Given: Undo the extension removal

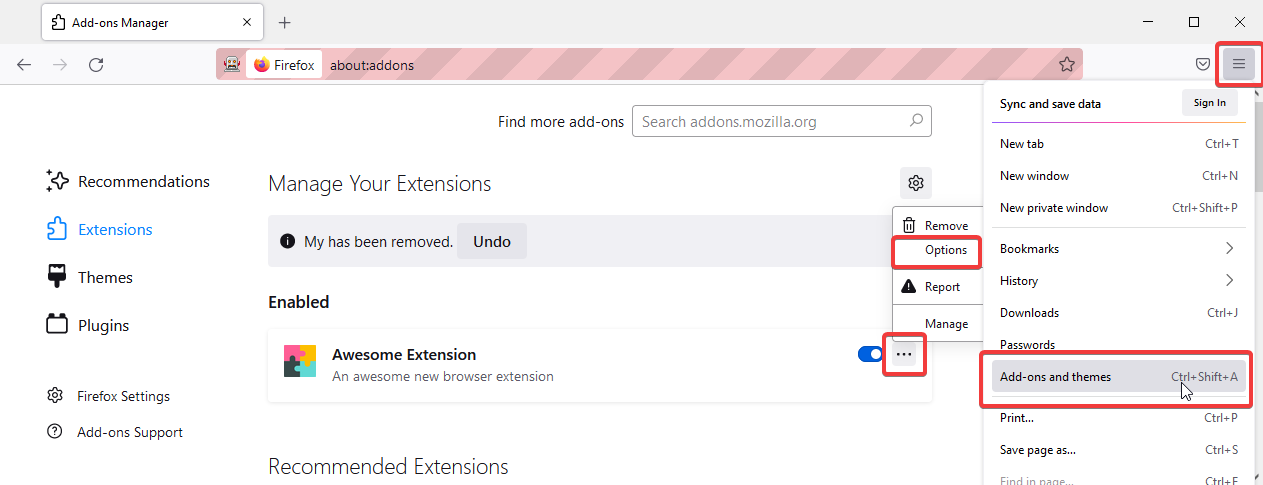Looking at the screenshot, I should [x=492, y=241].
